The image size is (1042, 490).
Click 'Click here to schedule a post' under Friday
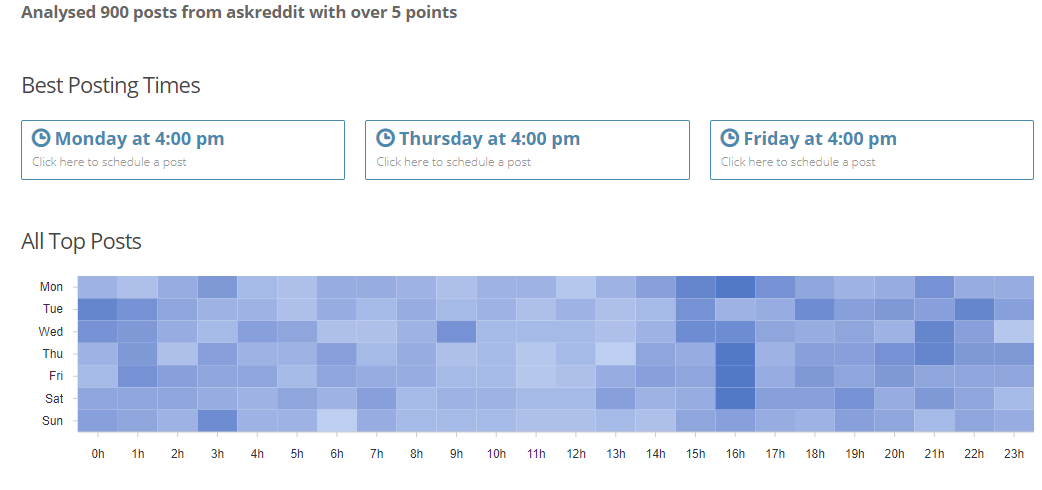798,162
